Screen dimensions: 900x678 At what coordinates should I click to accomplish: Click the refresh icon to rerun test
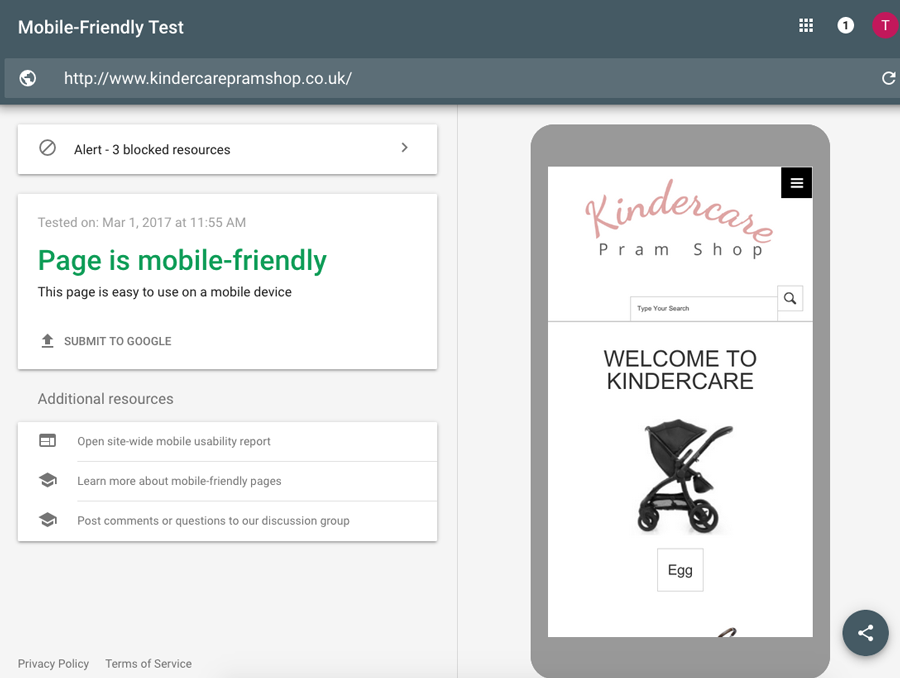[x=889, y=78]
